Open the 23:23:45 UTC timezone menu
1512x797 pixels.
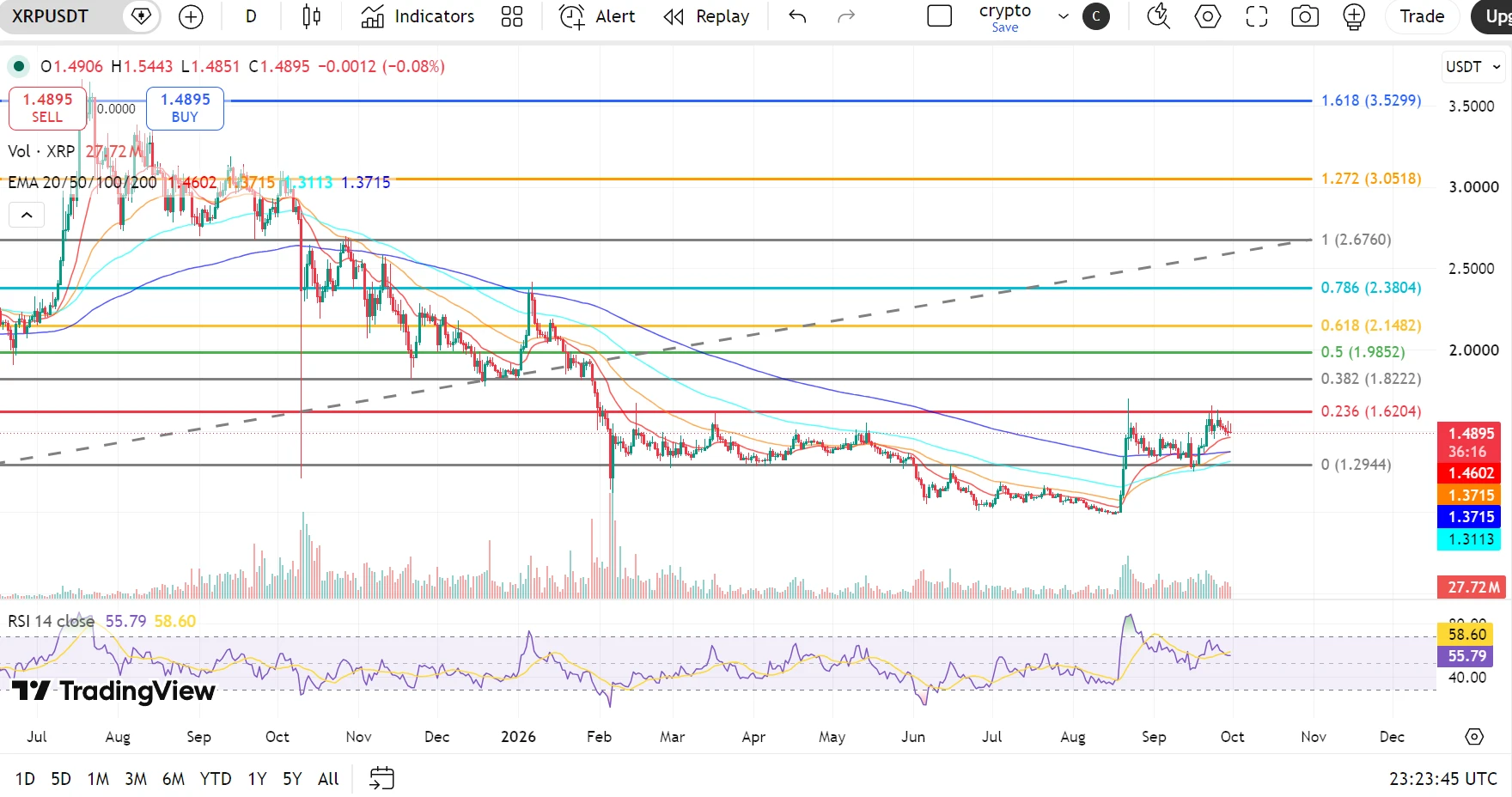1443,779
